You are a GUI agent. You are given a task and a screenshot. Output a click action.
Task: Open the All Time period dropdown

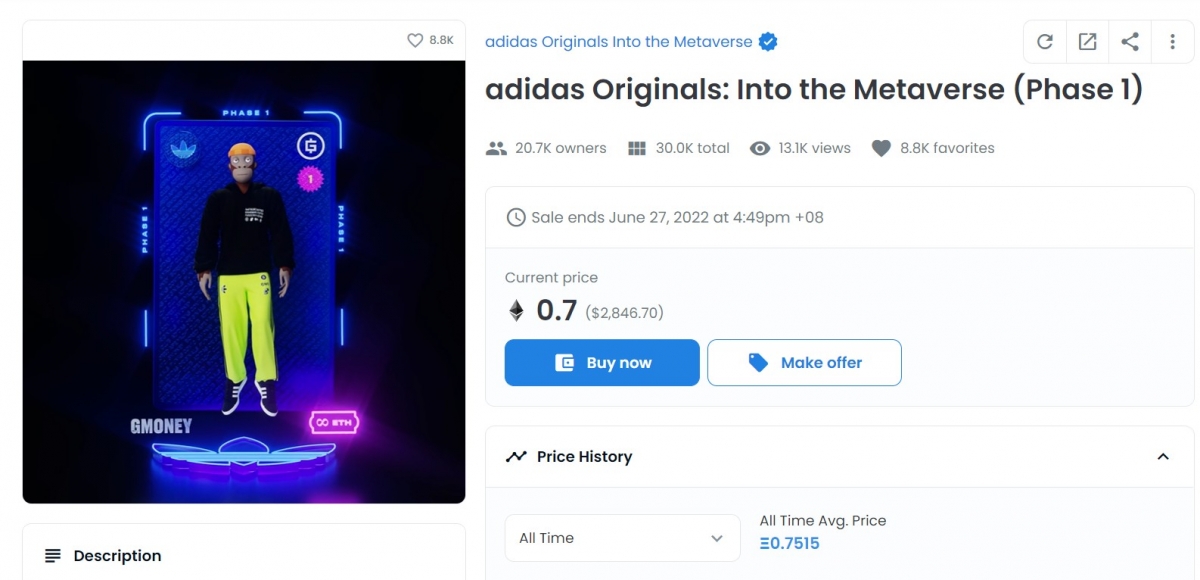point(622,537)
